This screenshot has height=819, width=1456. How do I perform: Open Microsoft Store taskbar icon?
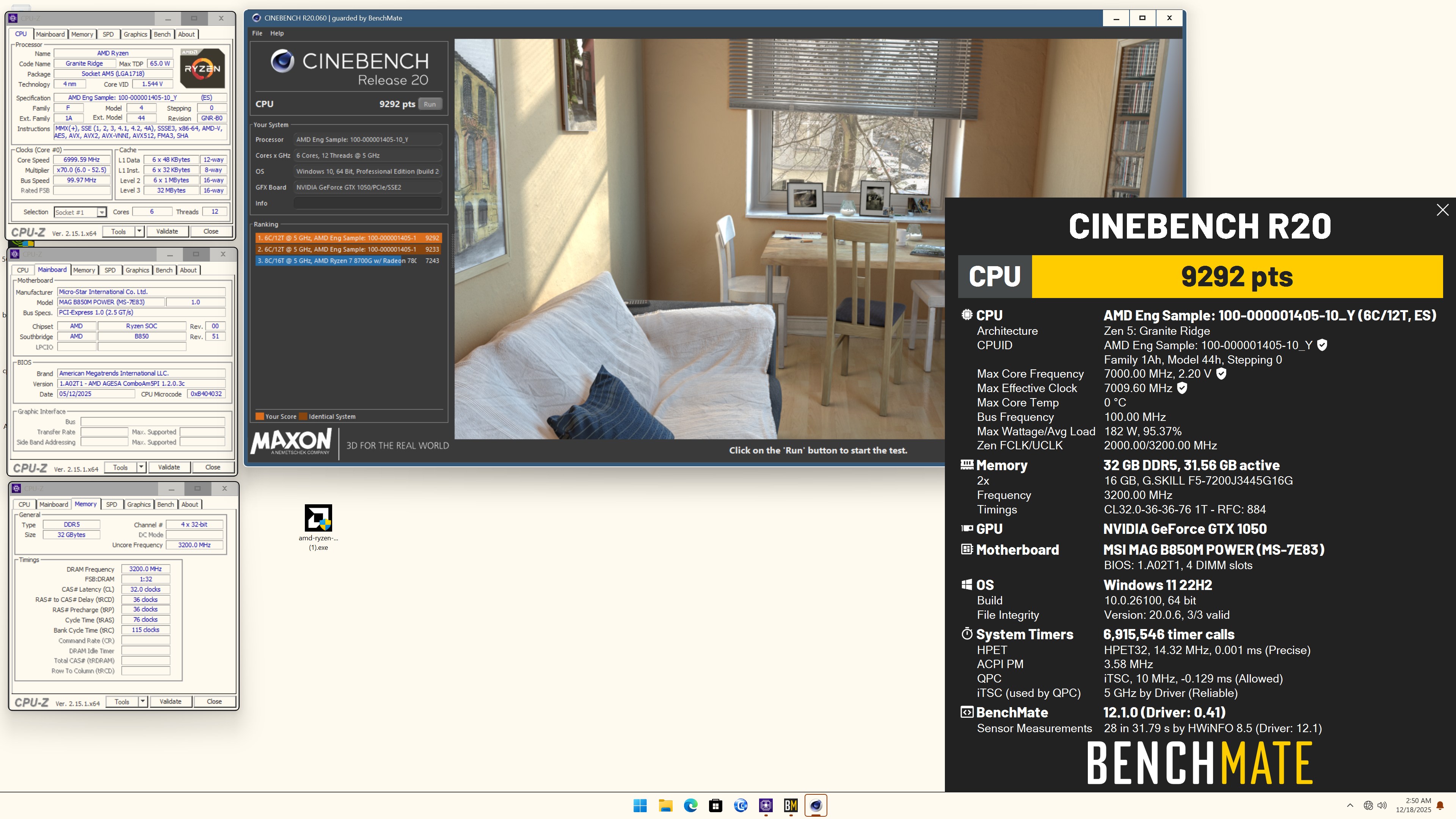715,805
